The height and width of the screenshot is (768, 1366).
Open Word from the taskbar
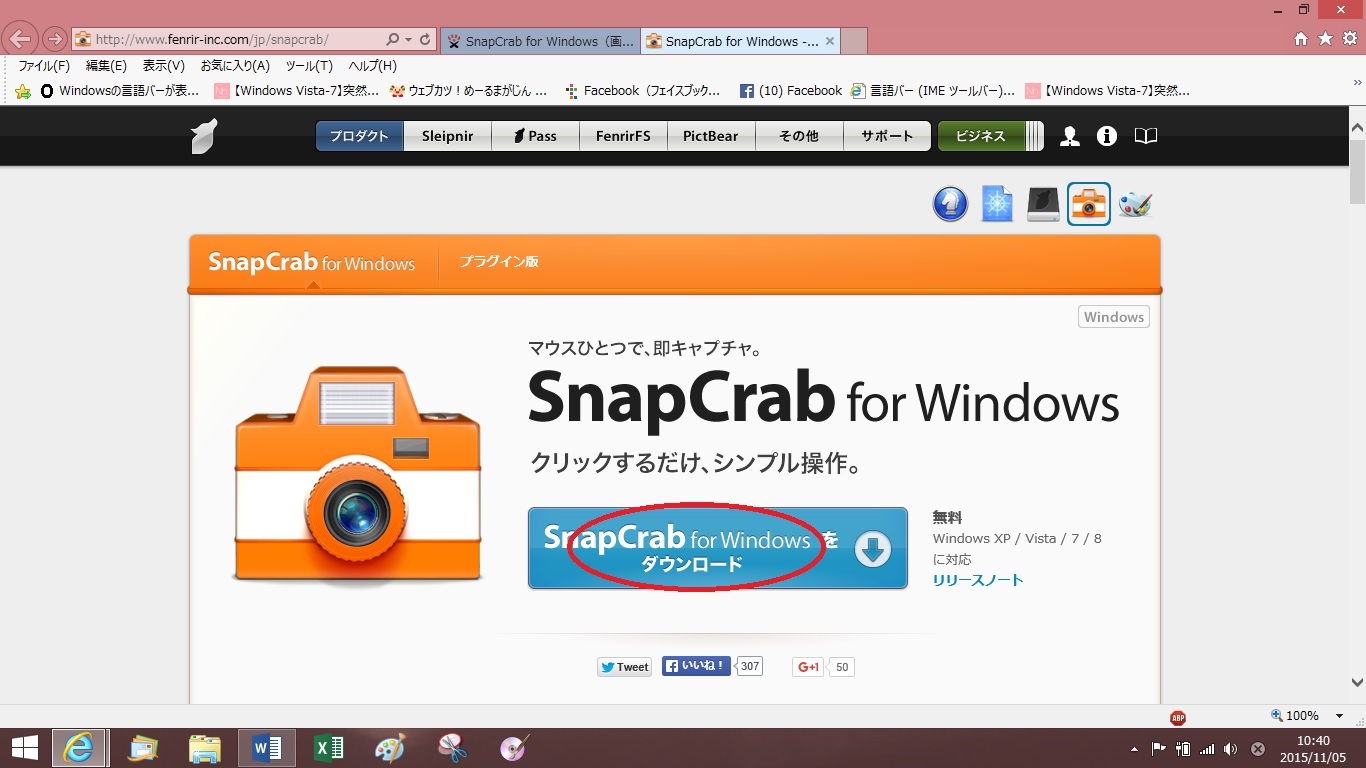tap(267, 748)
